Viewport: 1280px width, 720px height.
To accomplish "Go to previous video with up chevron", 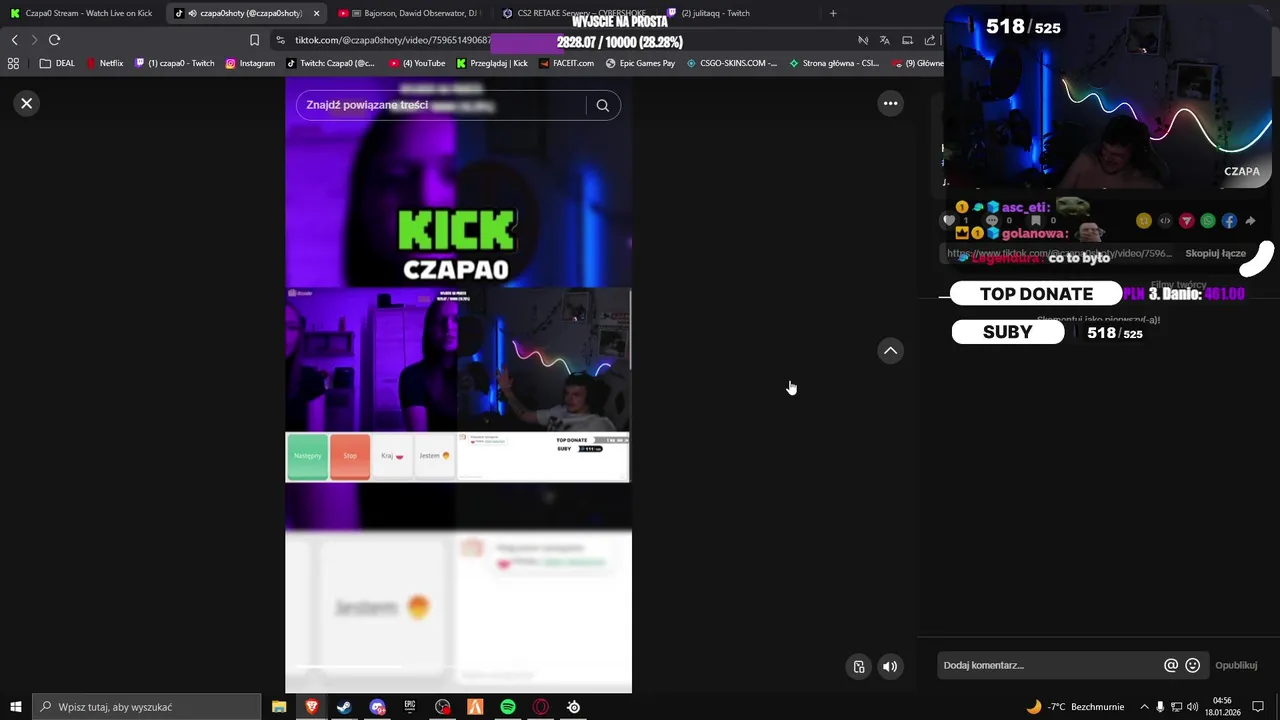I will (x=890, y=350).
